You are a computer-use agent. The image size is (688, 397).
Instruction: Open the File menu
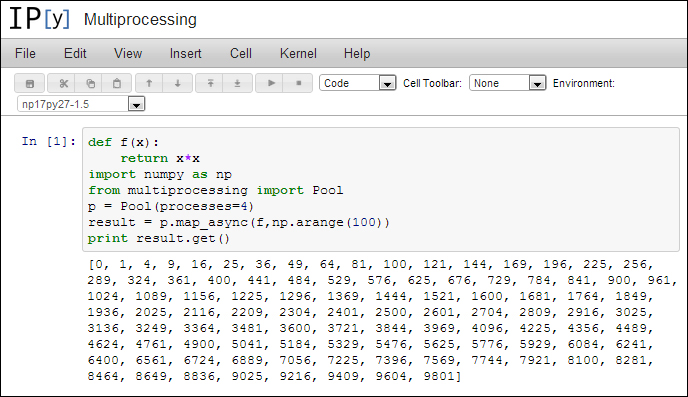(25, 54)
